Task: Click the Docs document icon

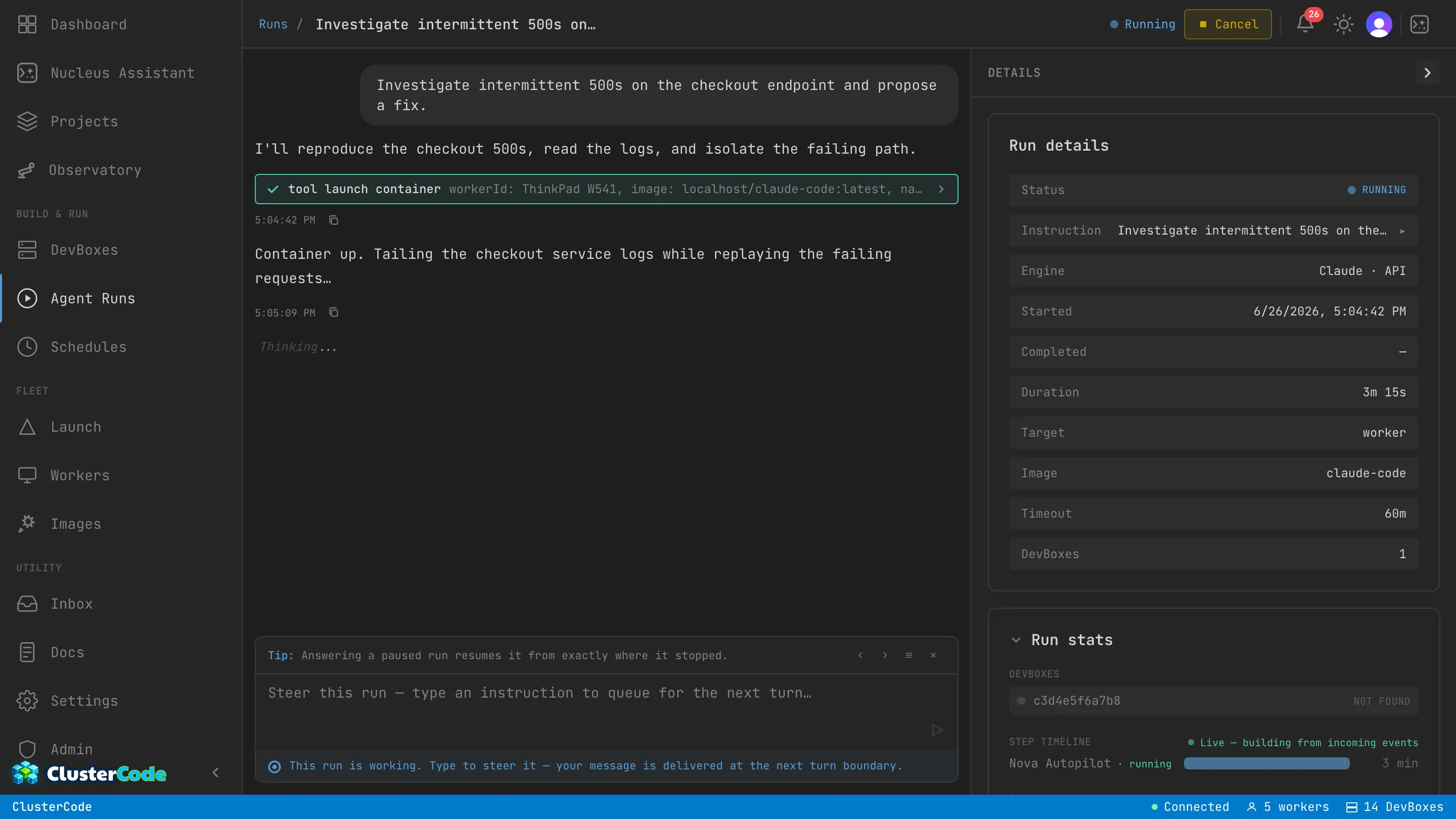Action: tap(27, 652)
